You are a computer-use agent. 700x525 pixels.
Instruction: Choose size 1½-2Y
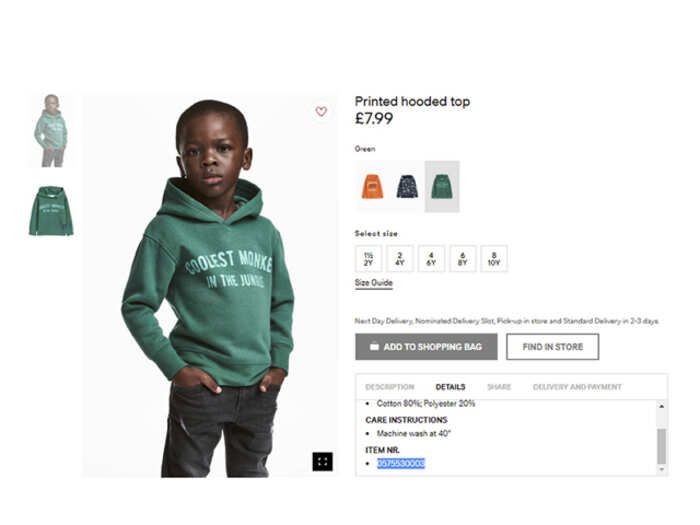[x=368, y=258]
